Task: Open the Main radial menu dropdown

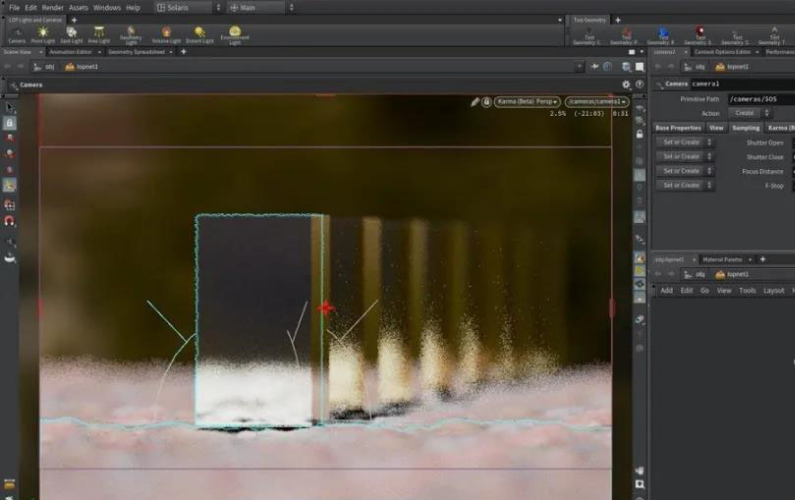Action: 261,8
